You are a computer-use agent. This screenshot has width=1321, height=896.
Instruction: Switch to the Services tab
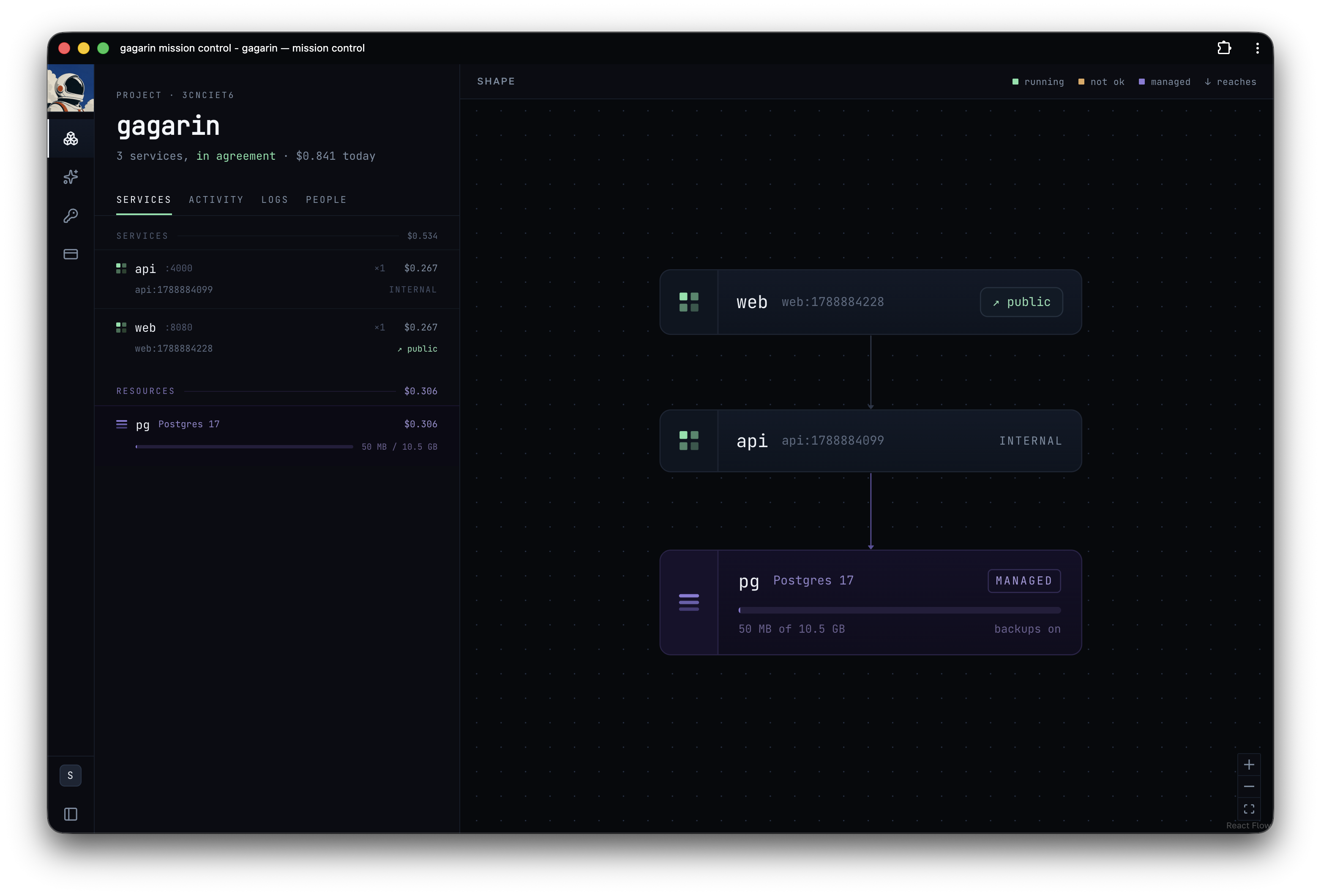(x=144, y=199)
